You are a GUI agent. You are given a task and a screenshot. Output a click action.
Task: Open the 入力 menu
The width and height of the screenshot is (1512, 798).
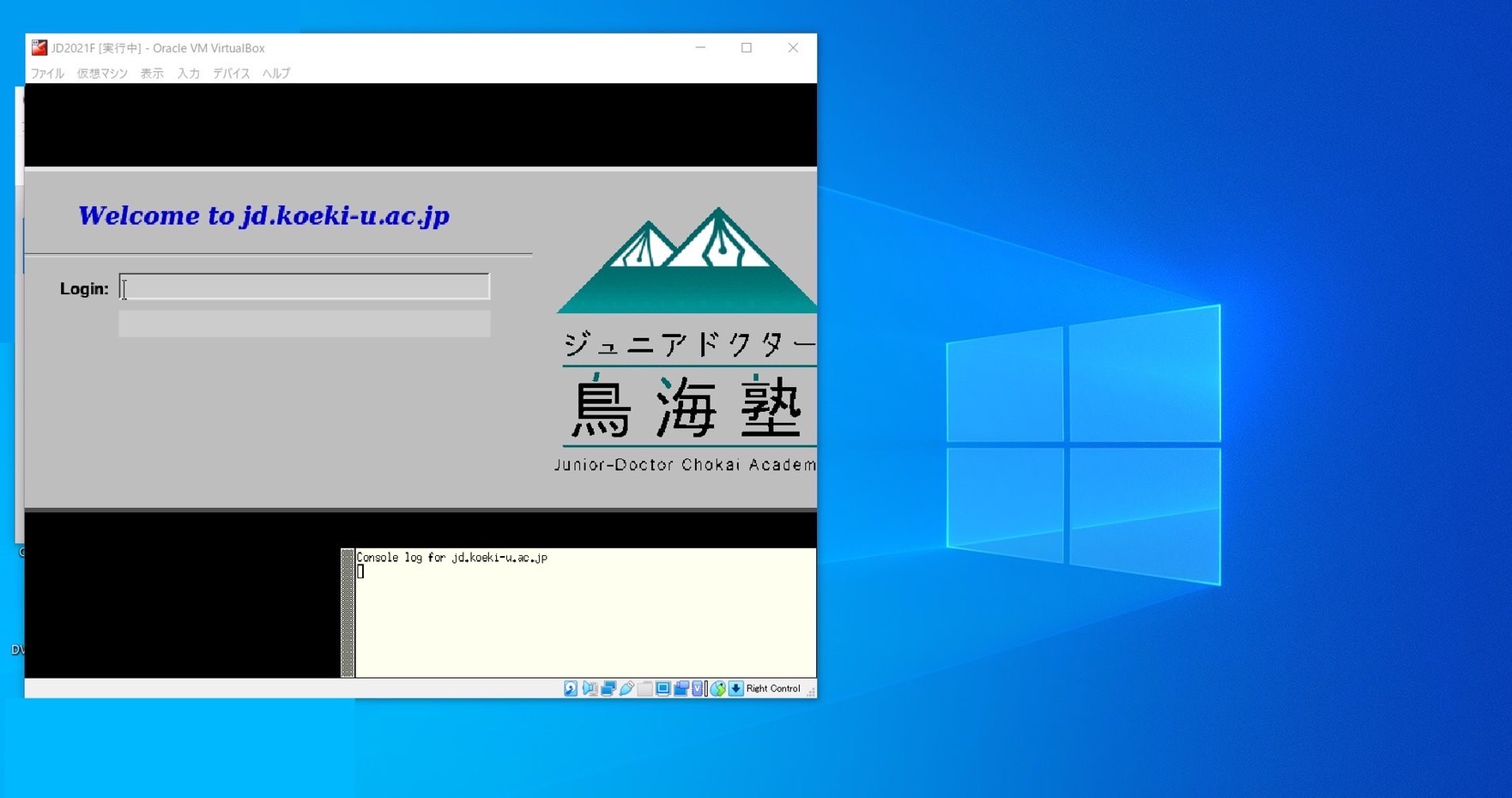[x=188, y=74]
